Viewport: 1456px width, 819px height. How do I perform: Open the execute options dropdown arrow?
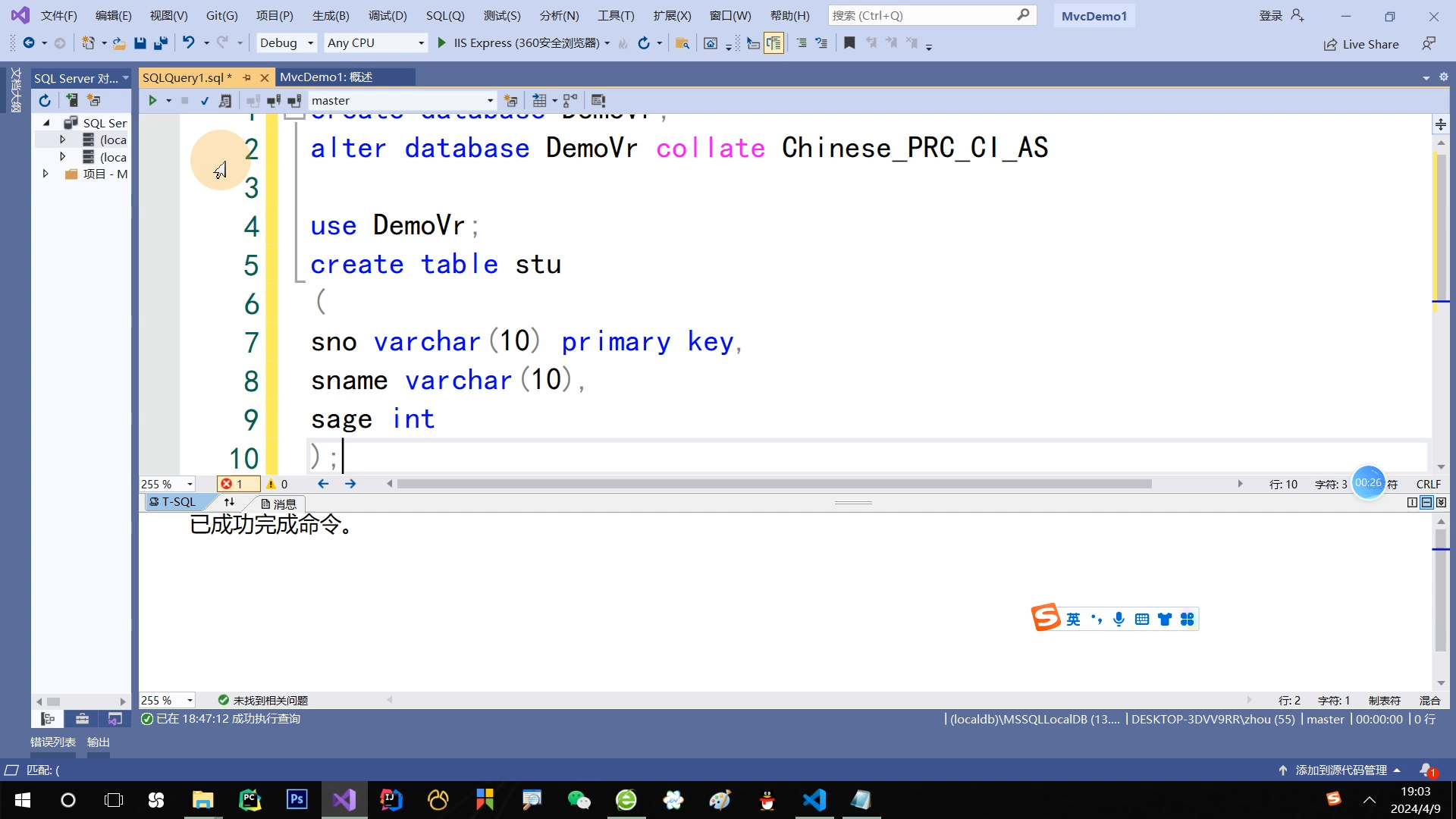pos(168,100)
